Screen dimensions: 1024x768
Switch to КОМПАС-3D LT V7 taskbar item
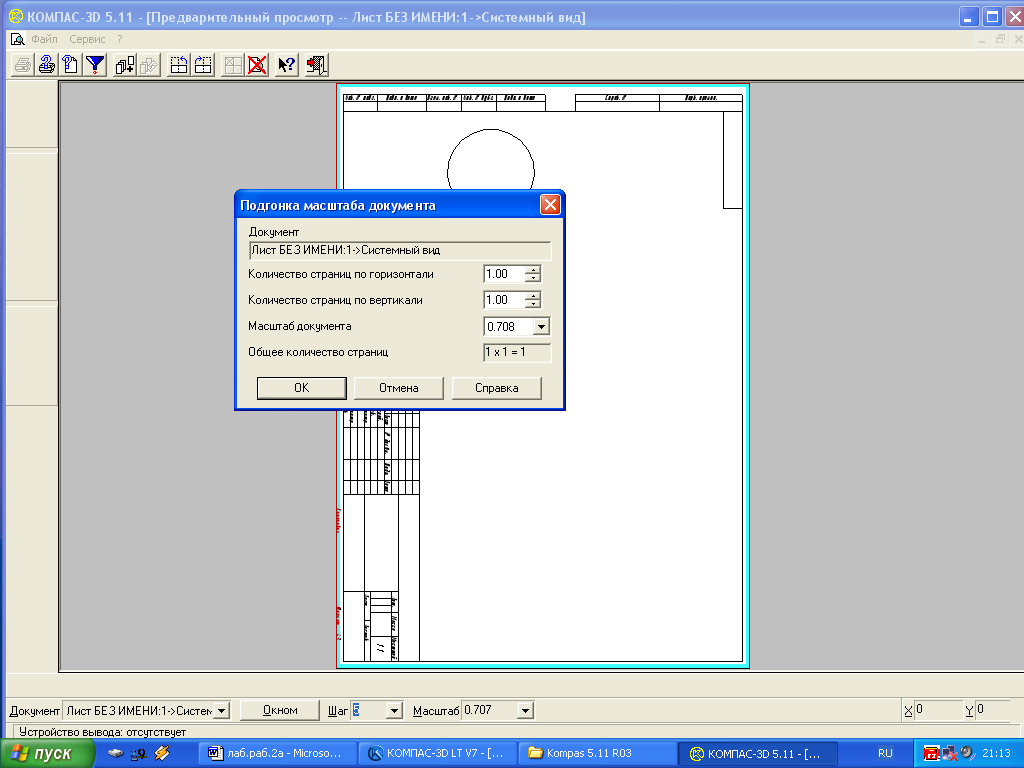point(438,754)
